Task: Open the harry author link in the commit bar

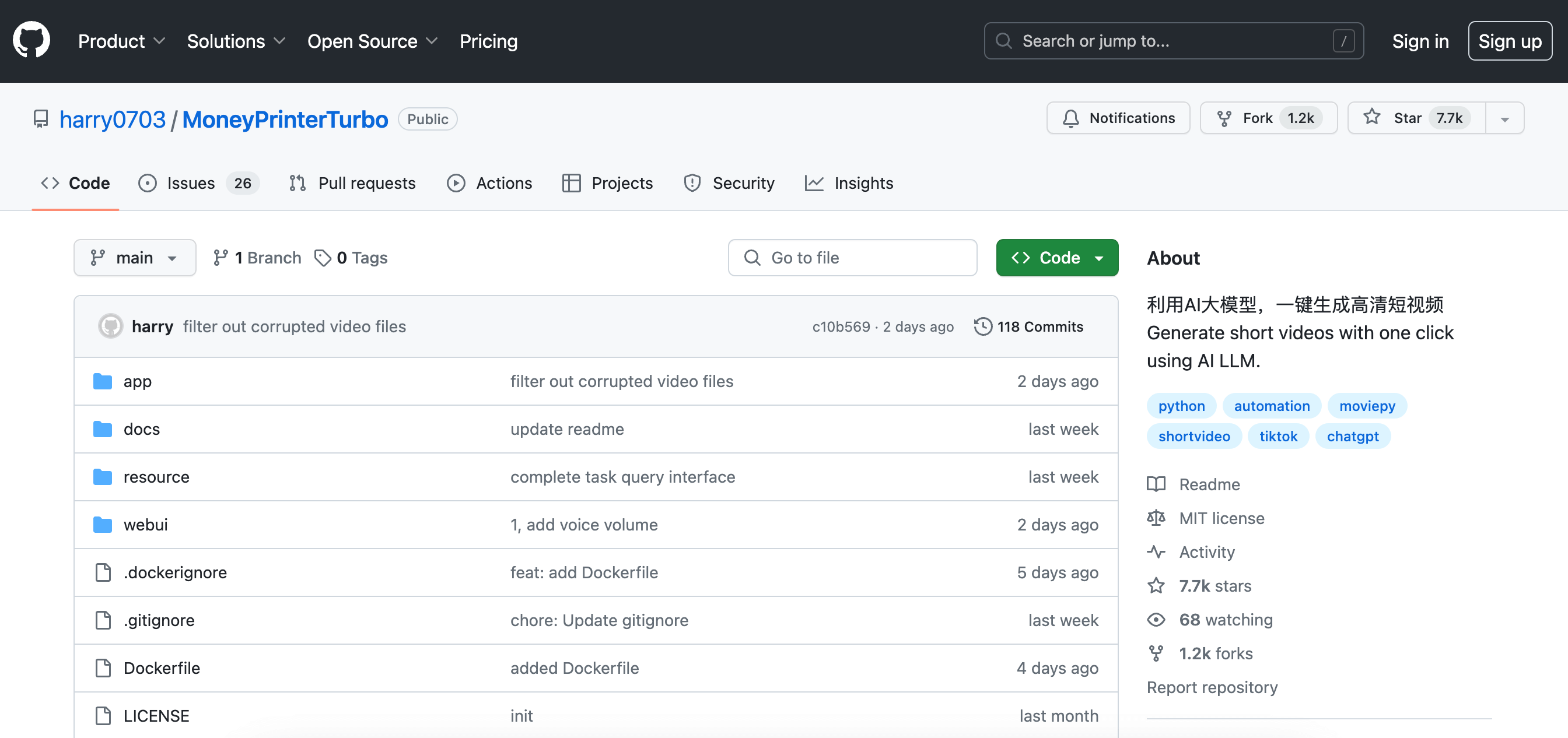Action: 152,326
